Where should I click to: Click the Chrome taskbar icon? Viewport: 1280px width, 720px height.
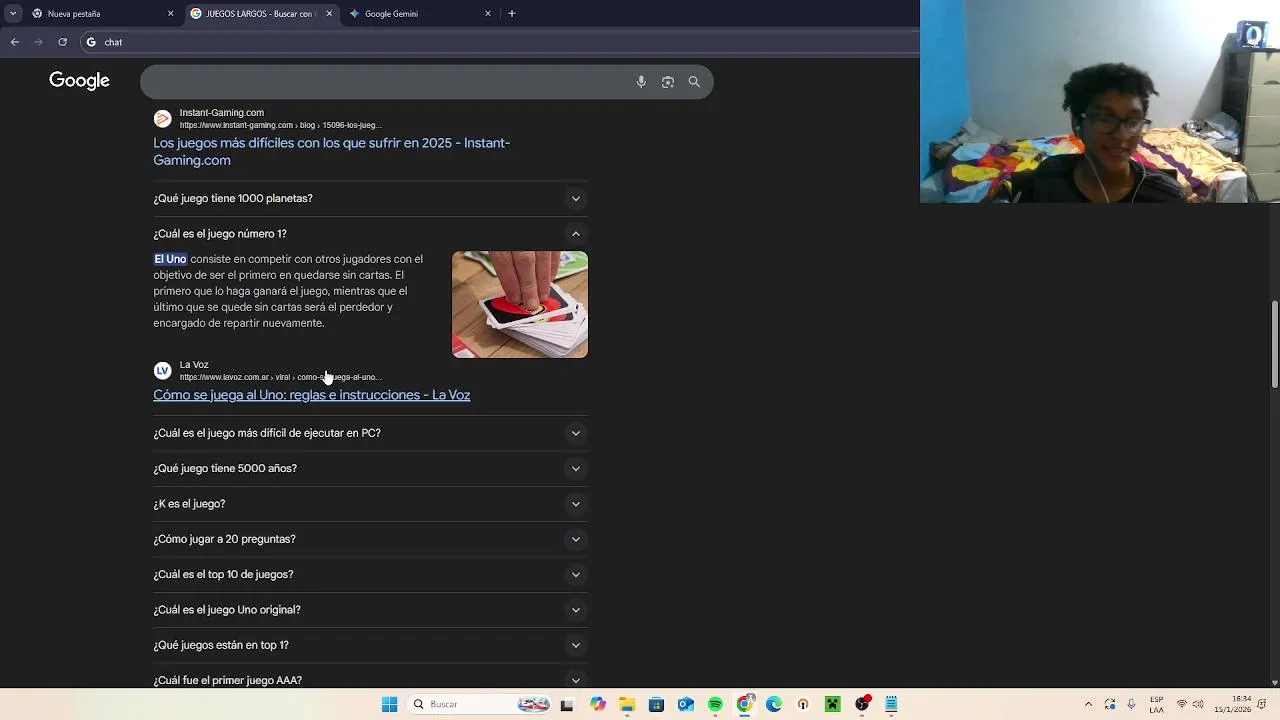(745, 704)
